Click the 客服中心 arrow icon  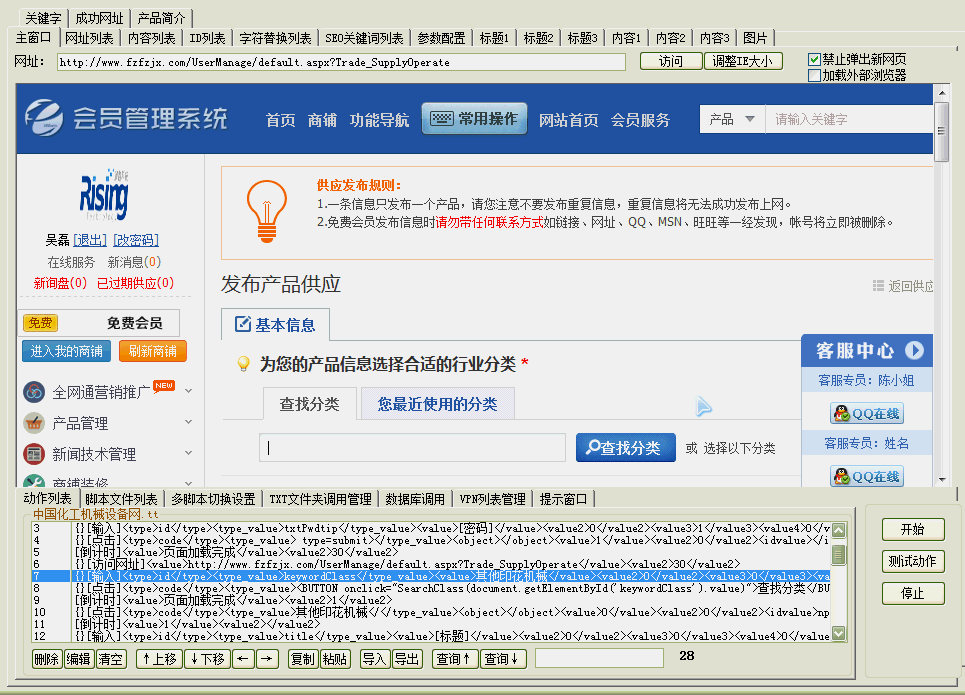point(915,350)
